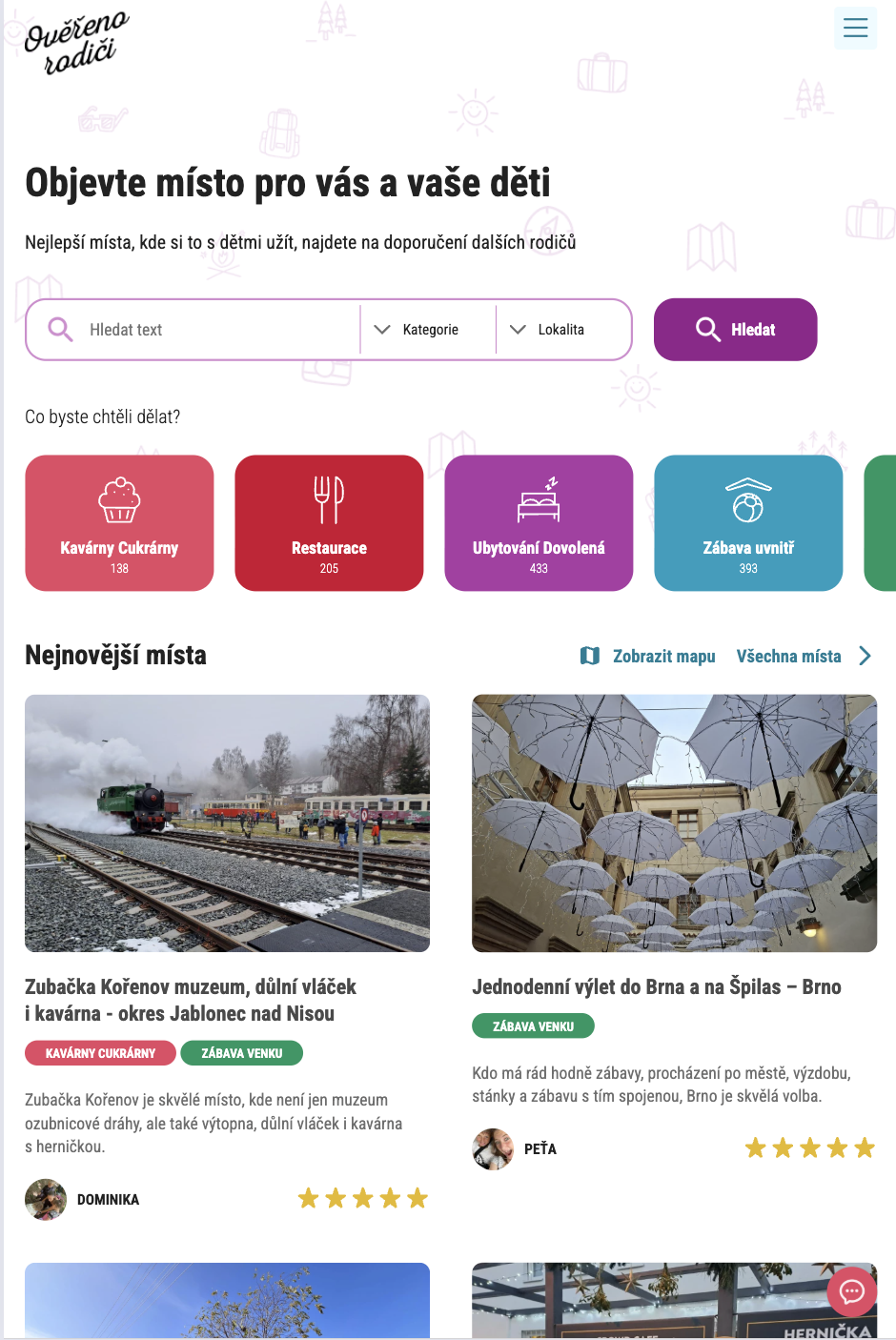The width and height of the screenshot is (896, 1340).
Task: Expand the Lokalita dropdown
Action: coord(562,330)
